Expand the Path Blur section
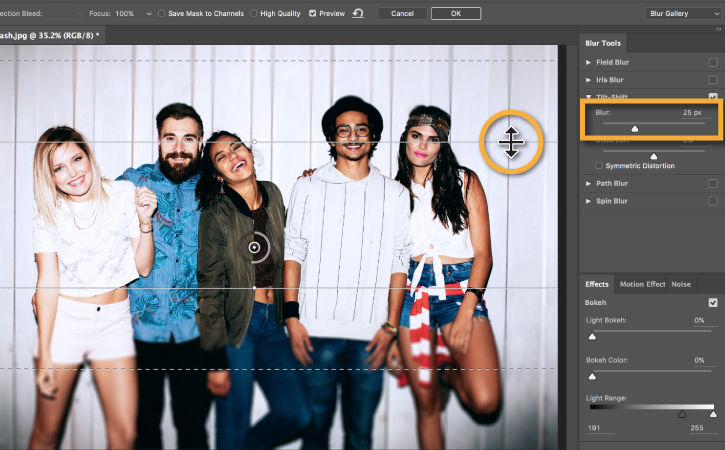The image size is (725, 450). coord(588,183)
